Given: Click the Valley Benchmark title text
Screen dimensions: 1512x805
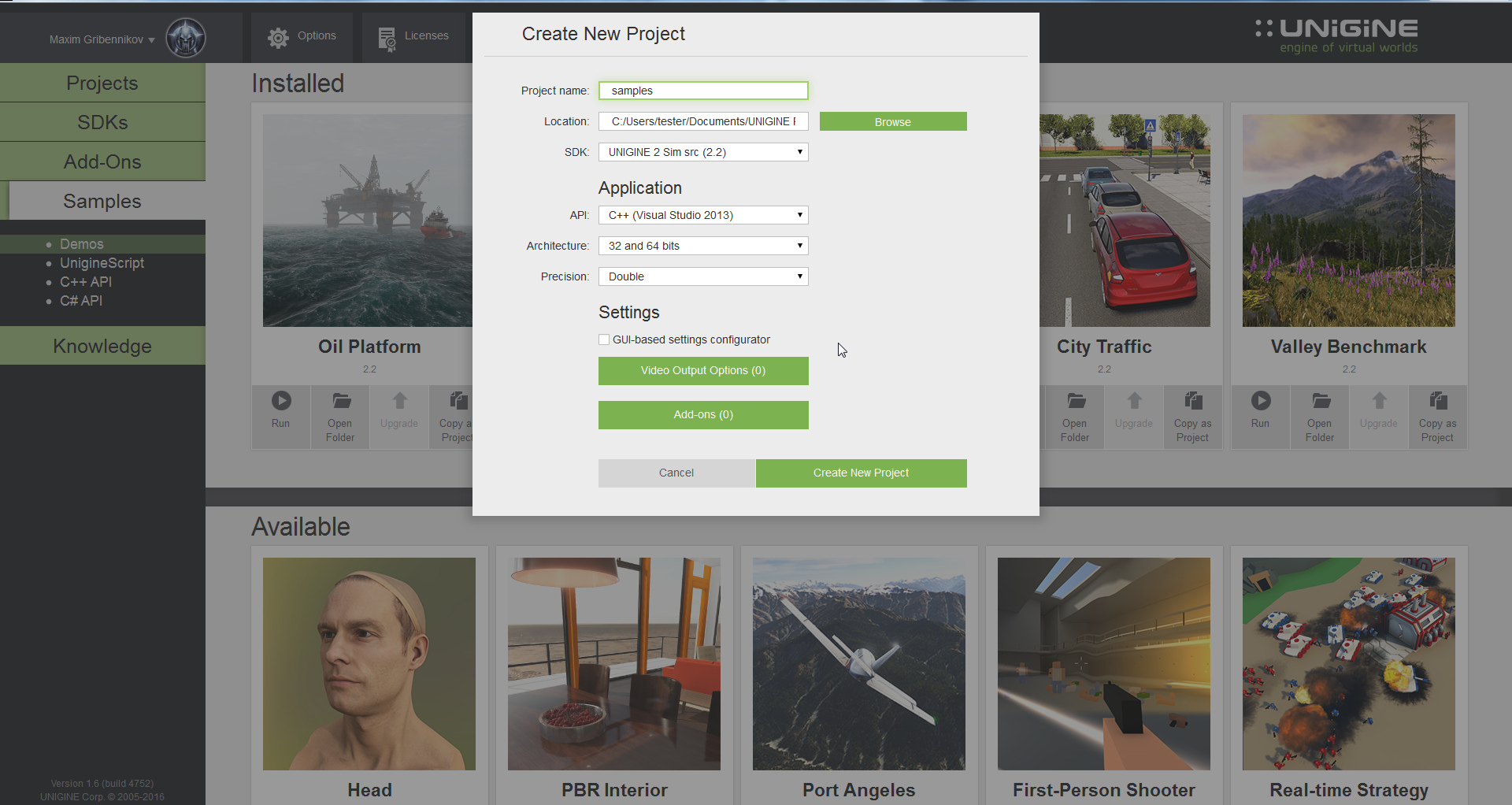Looking at the screenshot, I should 1349,347.
